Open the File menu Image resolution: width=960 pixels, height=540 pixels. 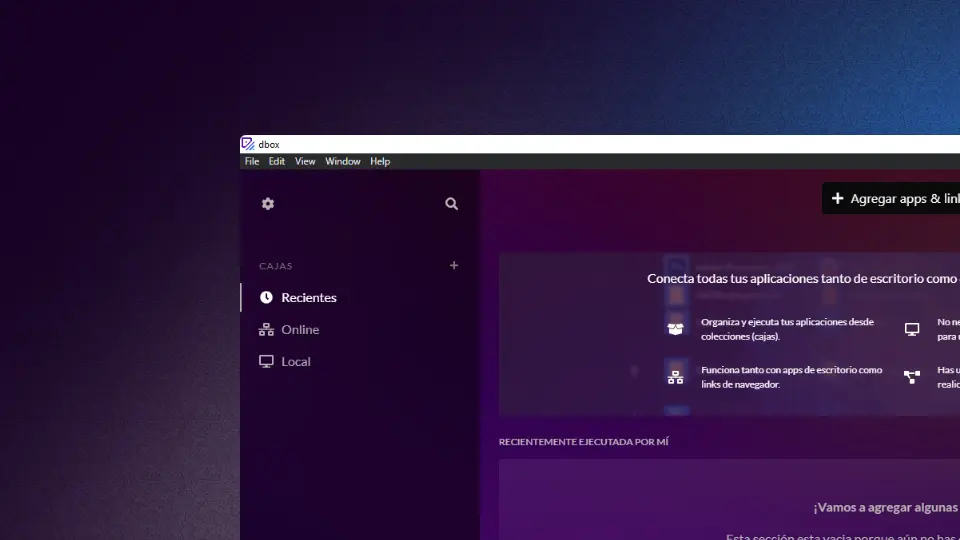point(252,162)
